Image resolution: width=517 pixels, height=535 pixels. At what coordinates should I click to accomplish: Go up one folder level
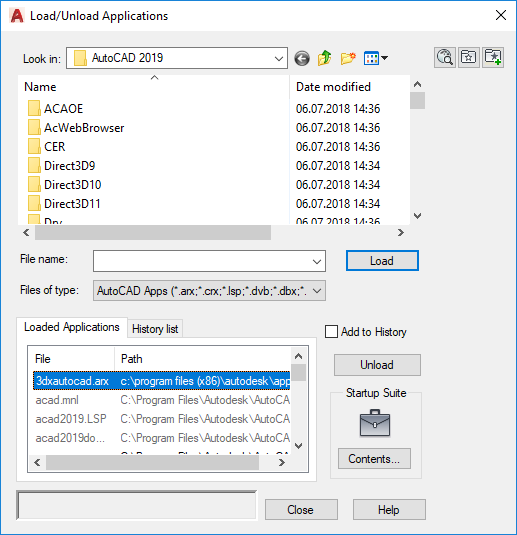[325, 58]
